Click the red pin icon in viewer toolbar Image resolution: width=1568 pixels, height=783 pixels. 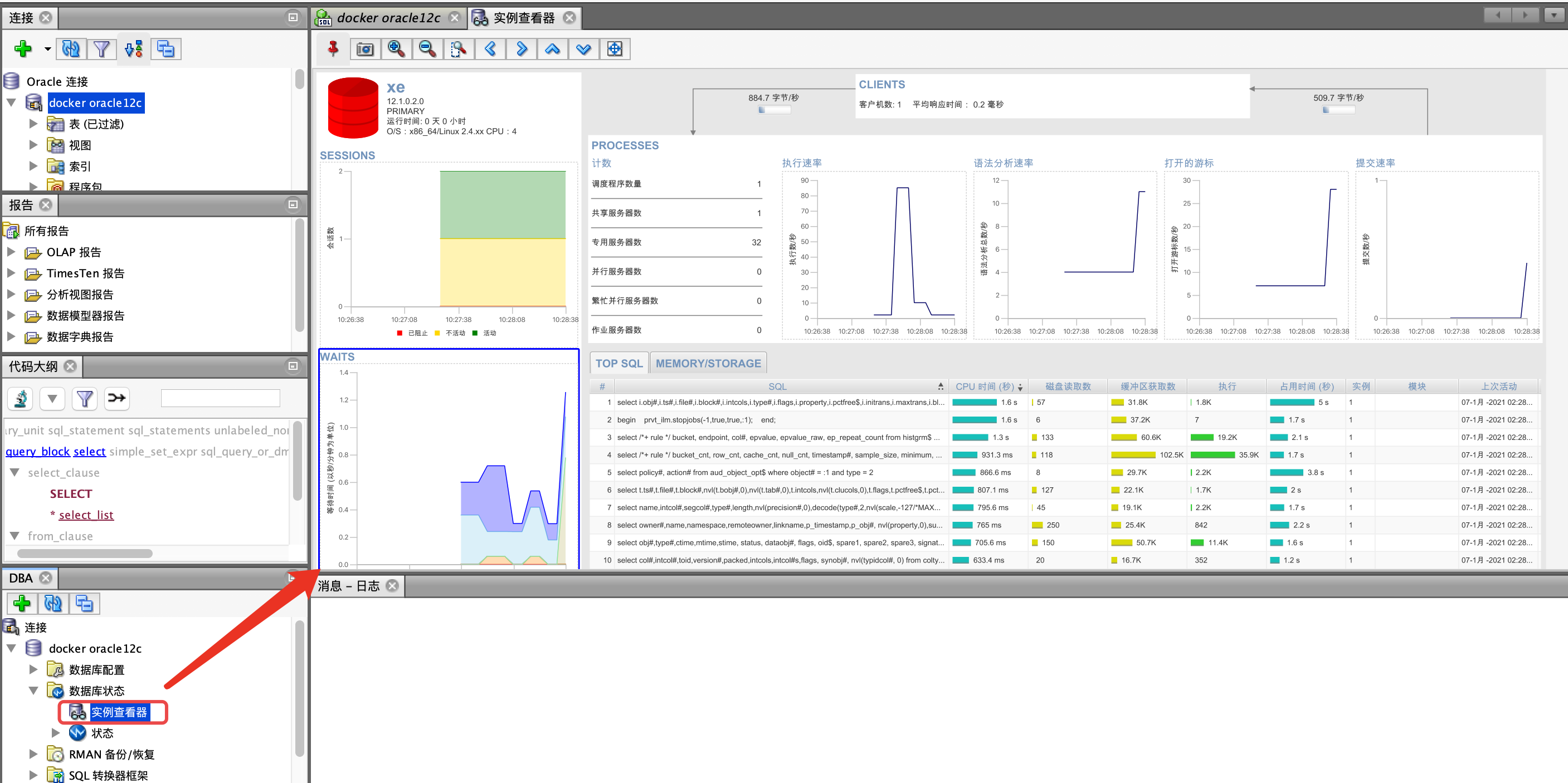click(x=333, y=48)
